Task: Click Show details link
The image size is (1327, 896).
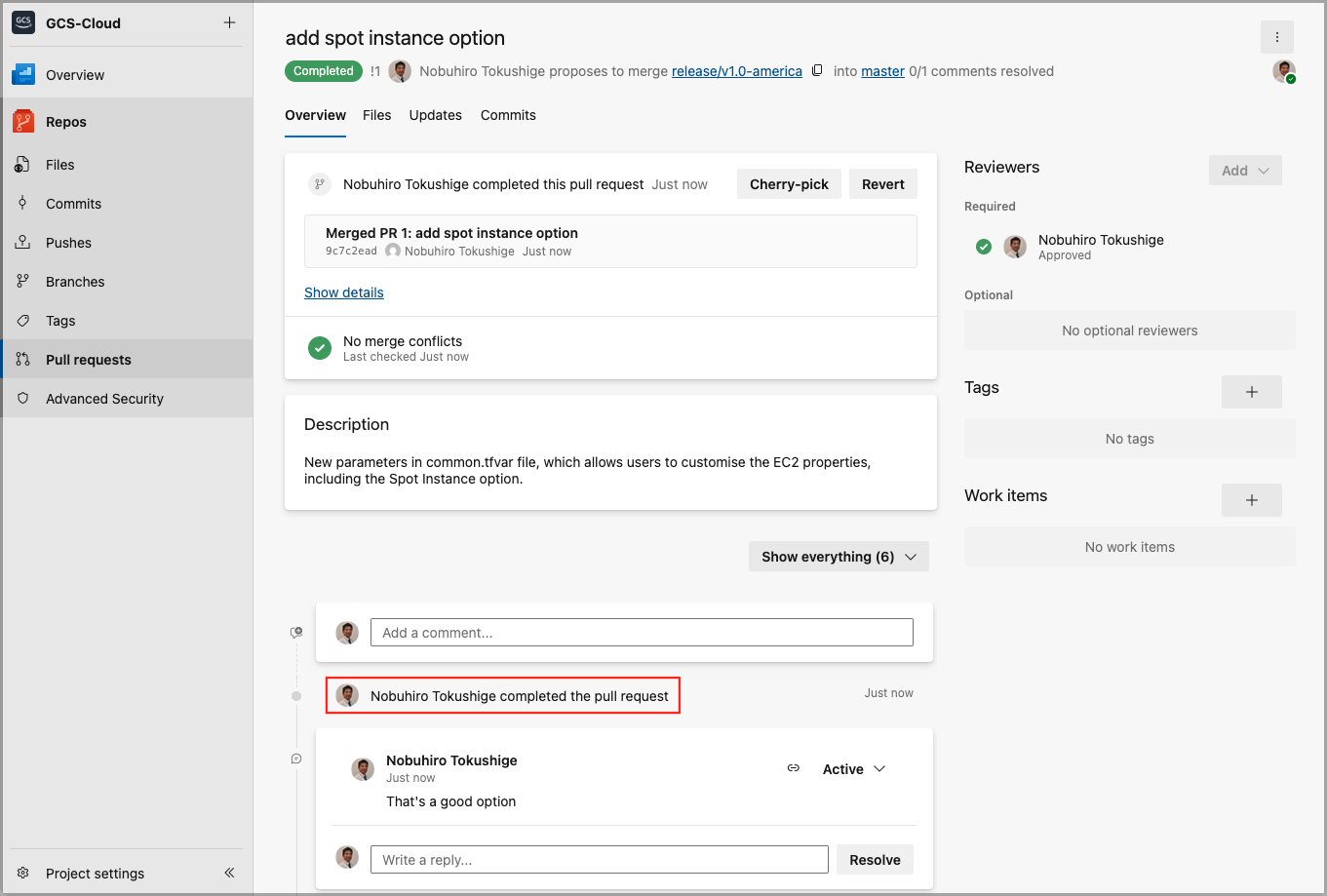Action: 343,292
